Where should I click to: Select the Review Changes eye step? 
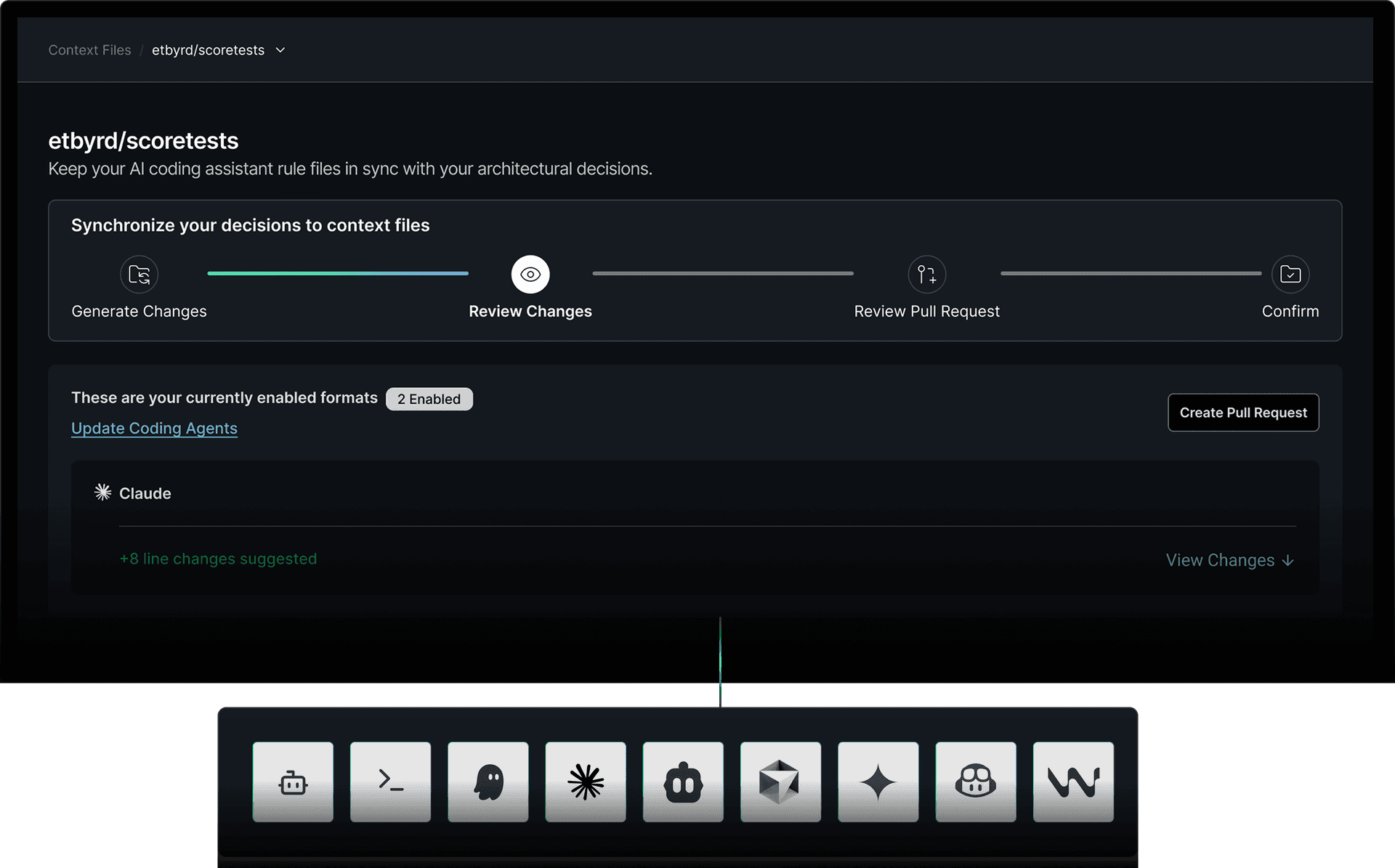click(530, 275)
